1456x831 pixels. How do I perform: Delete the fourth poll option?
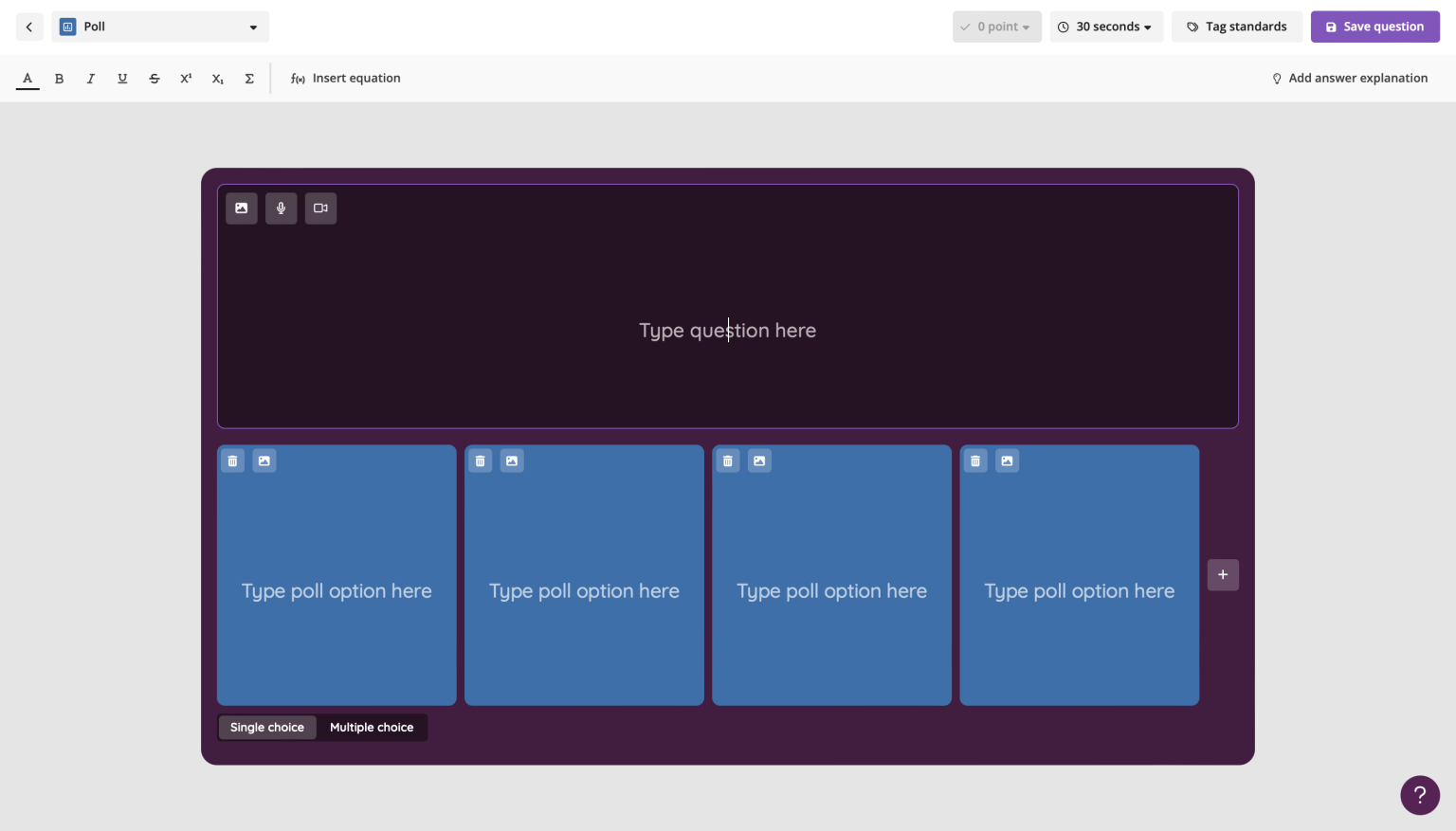point(974,461)
